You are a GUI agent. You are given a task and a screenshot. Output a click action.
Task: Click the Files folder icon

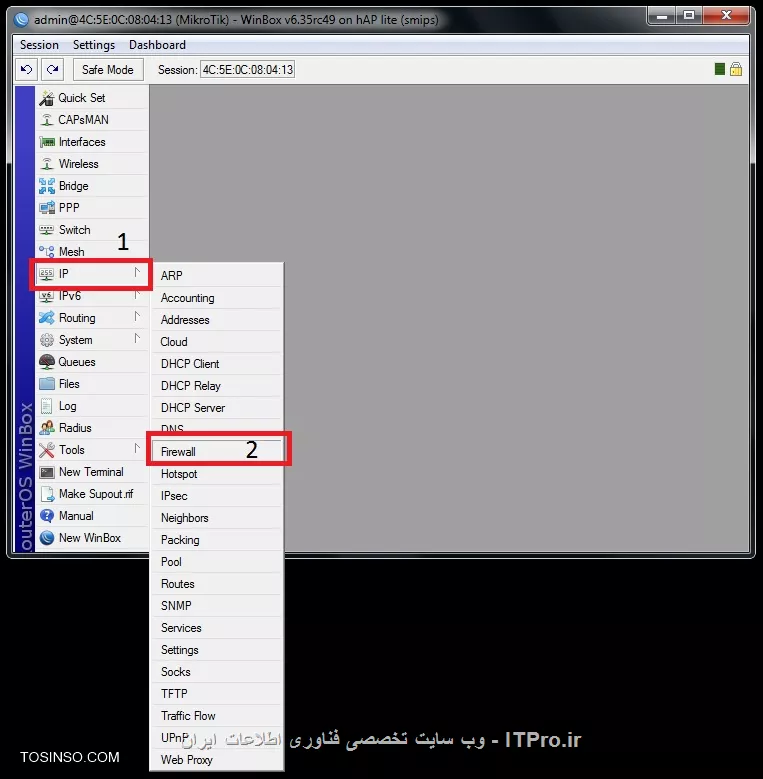coord(47,384)
